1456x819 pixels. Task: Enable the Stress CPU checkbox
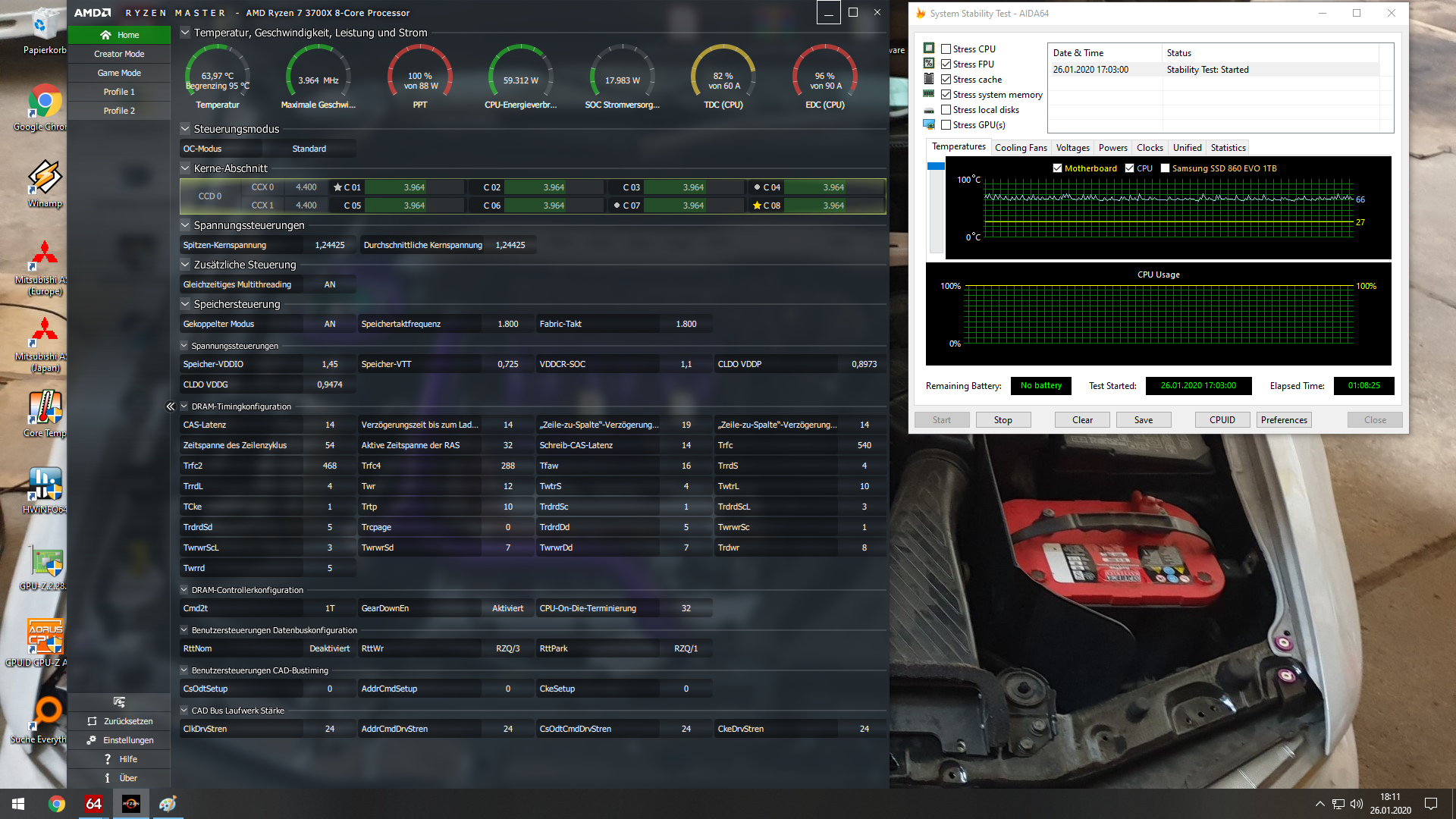(x=946, y=49)
